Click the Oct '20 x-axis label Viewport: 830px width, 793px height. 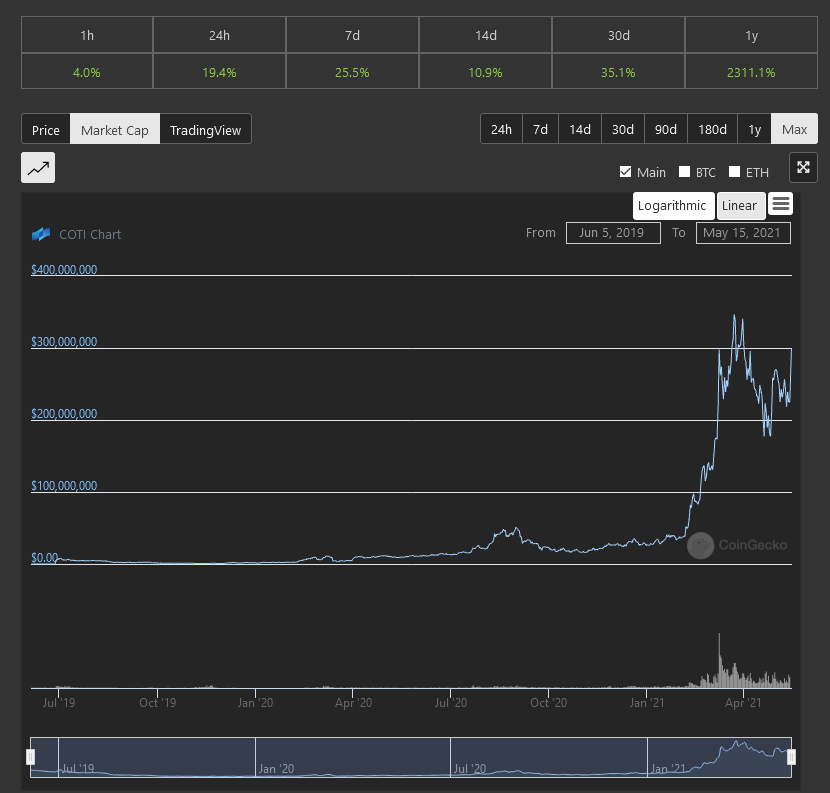pyautogui.click(x=548, y=703)
